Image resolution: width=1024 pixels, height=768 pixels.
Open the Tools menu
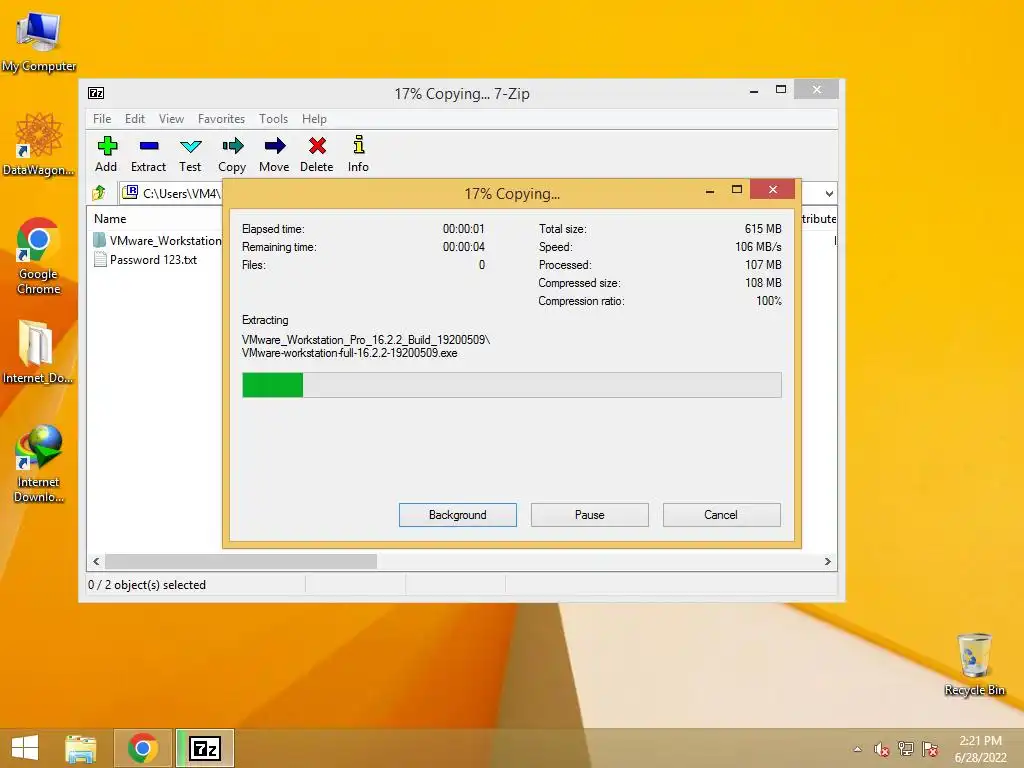pyautogui.click(x=273, y=119)
